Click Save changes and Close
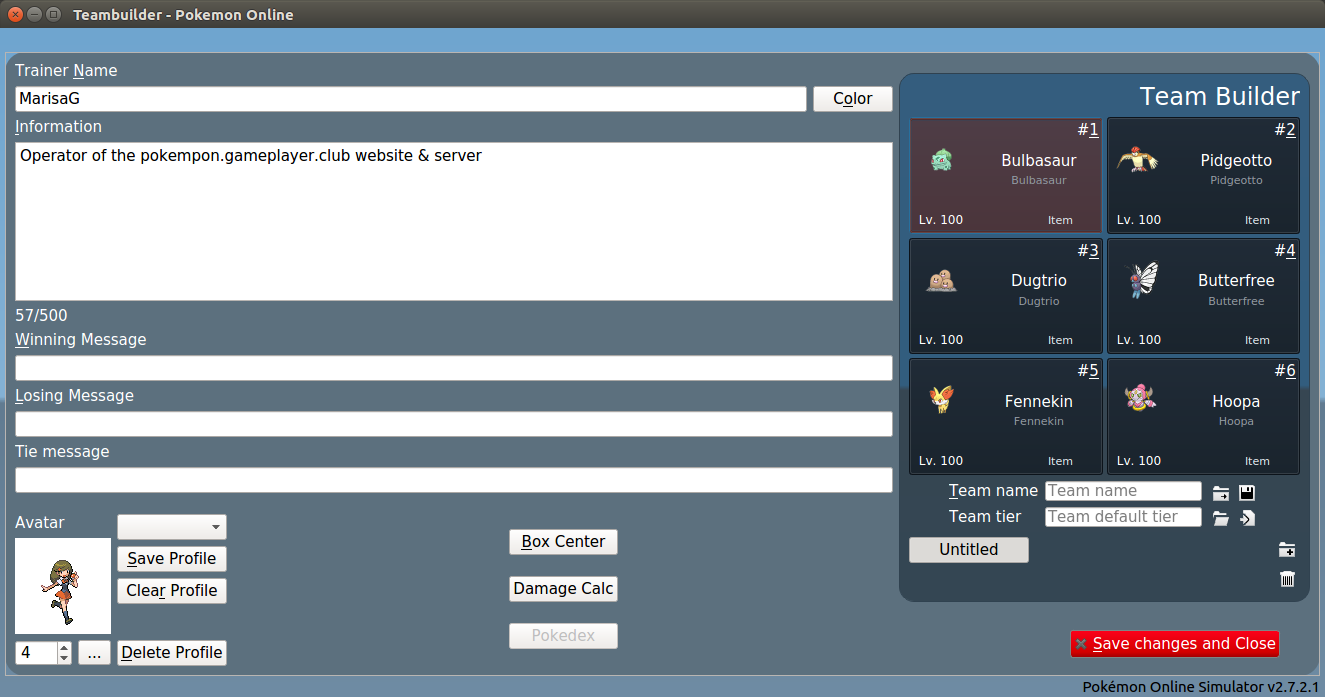The image size is (1325, 697). (1175, 644)
